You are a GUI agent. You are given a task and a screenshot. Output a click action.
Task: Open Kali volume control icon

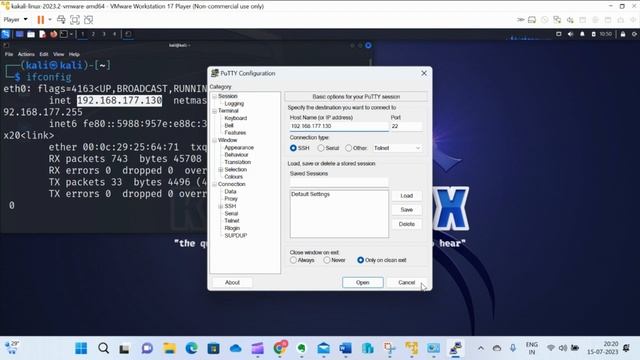pos(570,34)
